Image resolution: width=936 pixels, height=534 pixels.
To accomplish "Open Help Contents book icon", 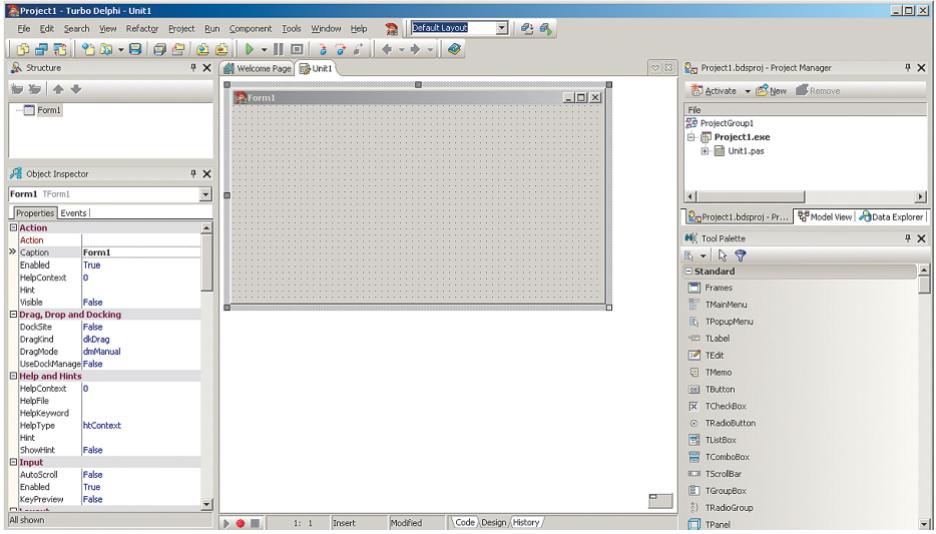I will click(x=454, y=49).
